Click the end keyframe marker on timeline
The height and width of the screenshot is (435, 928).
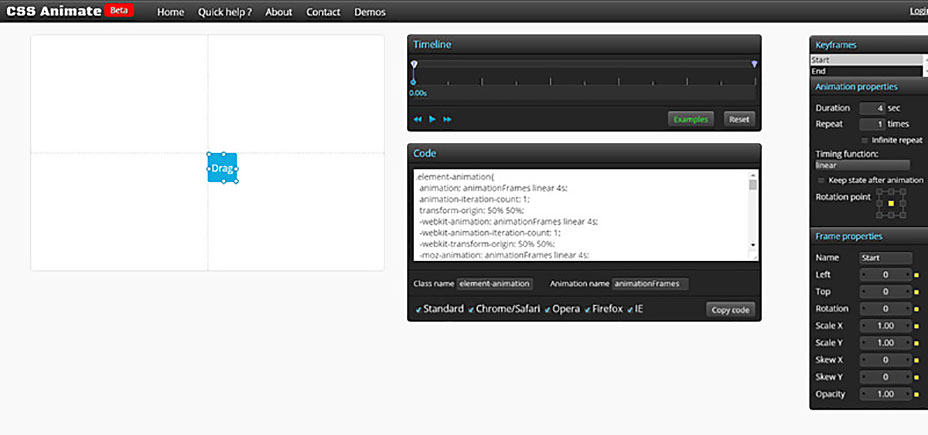click(754, 65)
